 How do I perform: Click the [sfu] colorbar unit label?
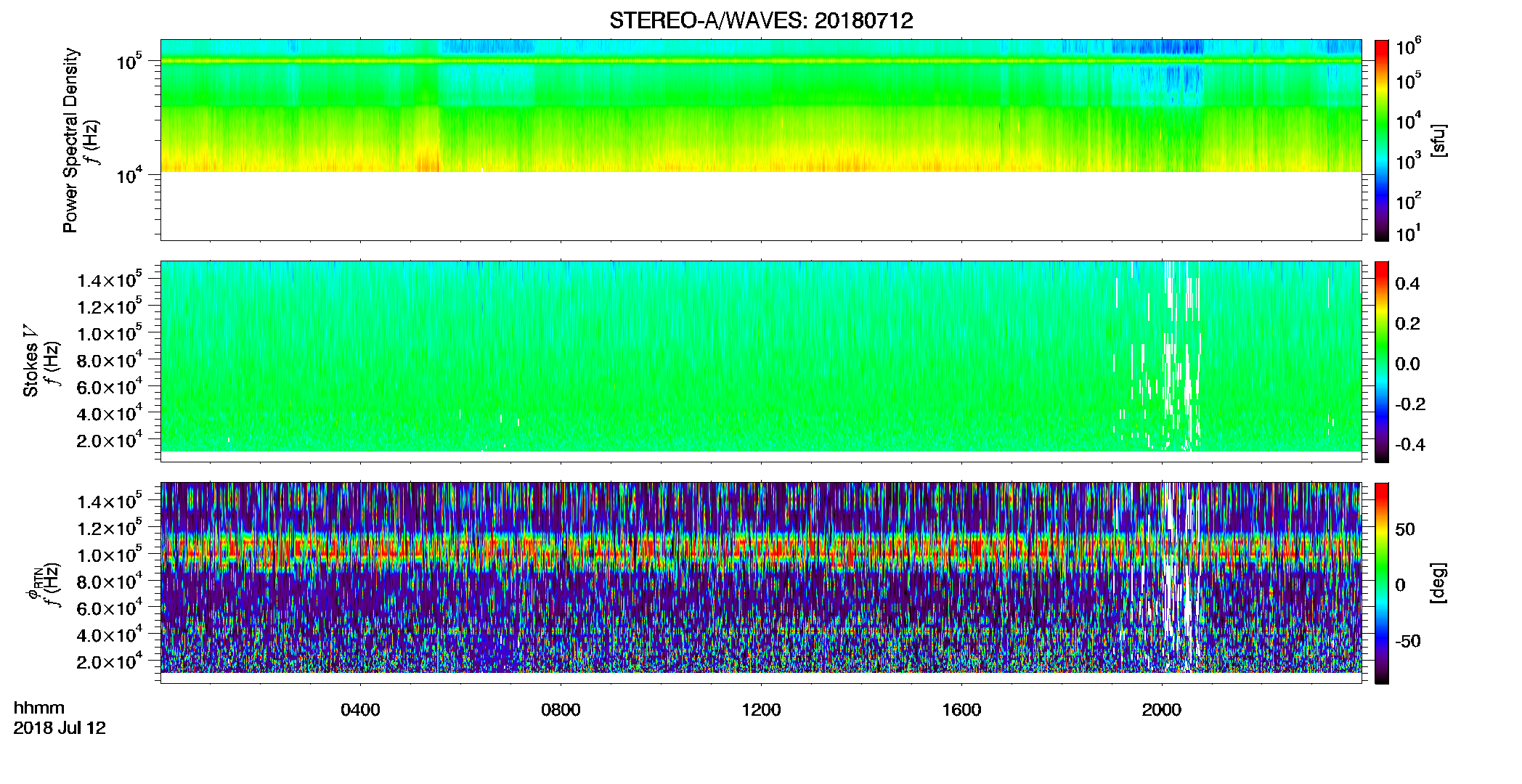tap(1438, 140)
